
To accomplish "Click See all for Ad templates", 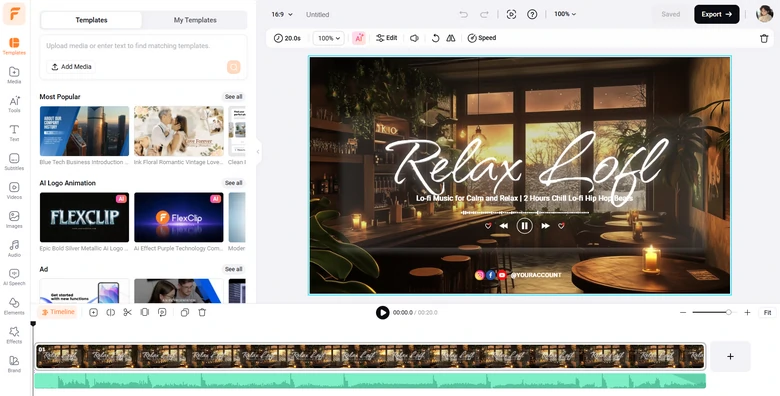I will (233, 269).
